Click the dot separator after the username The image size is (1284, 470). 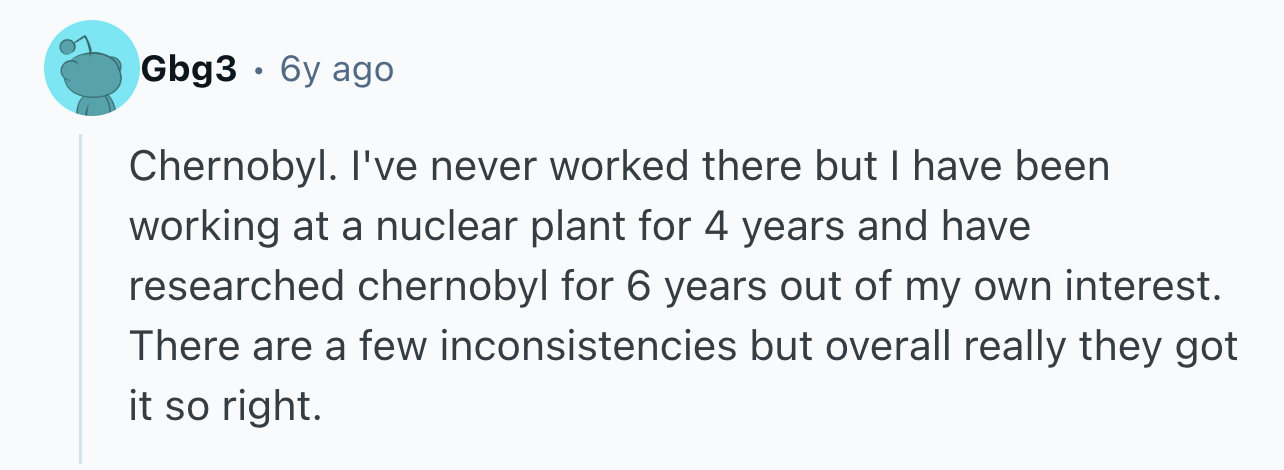259,71
